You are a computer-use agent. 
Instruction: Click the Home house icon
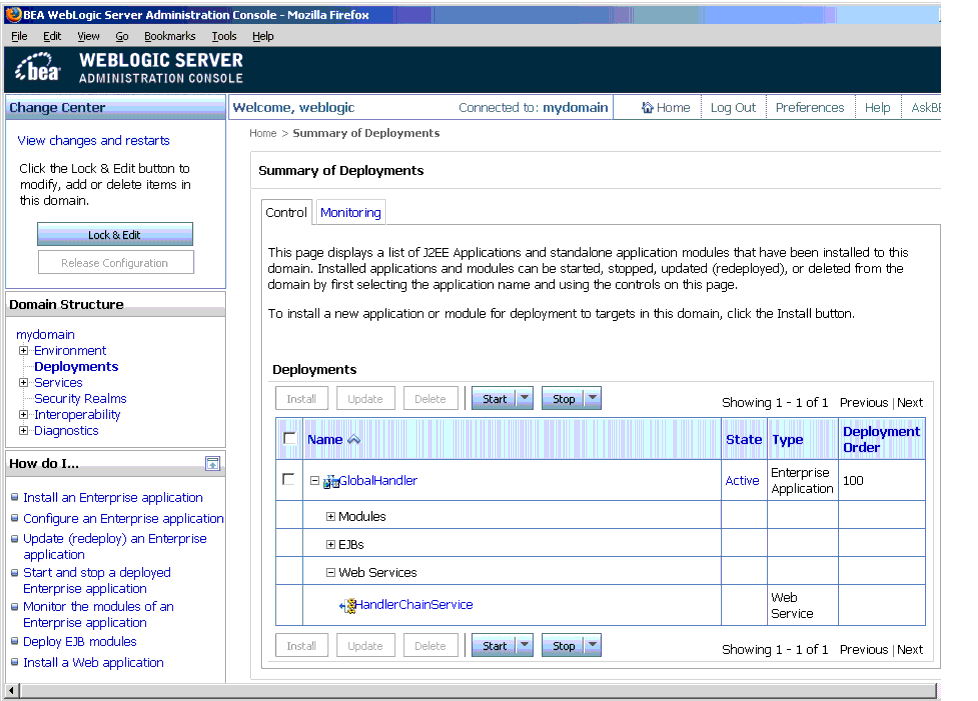click(x=647, y=107)
